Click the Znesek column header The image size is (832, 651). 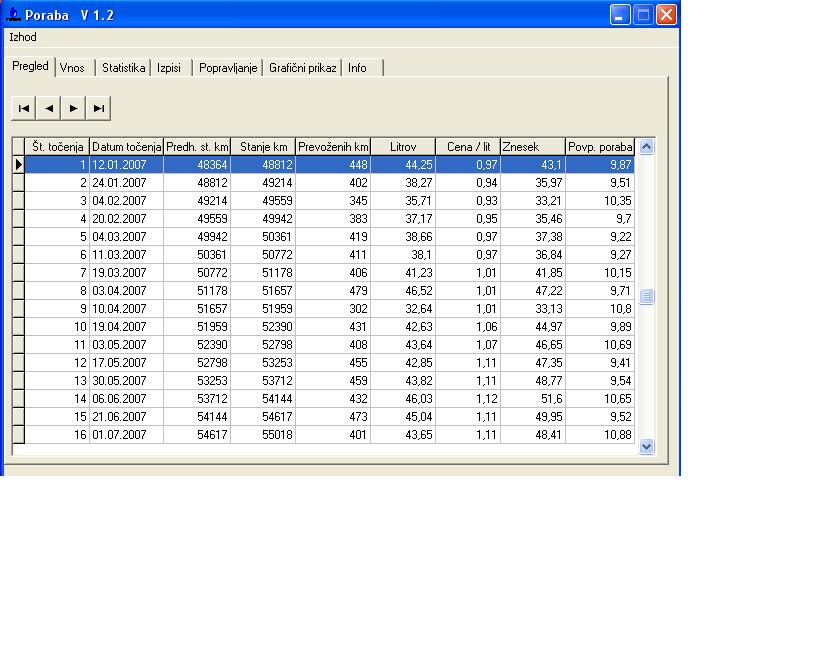[x=533, y=147]
